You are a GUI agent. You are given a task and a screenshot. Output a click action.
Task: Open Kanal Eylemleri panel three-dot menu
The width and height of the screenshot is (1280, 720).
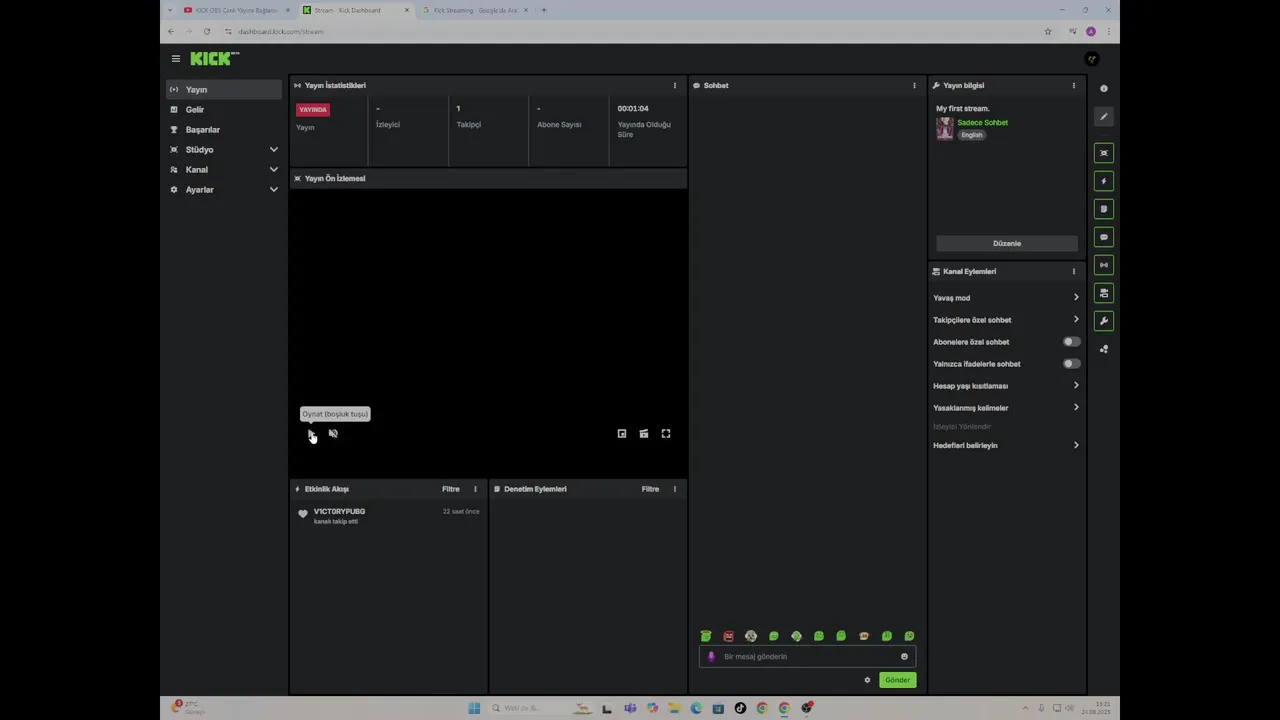coord(1074,272)
